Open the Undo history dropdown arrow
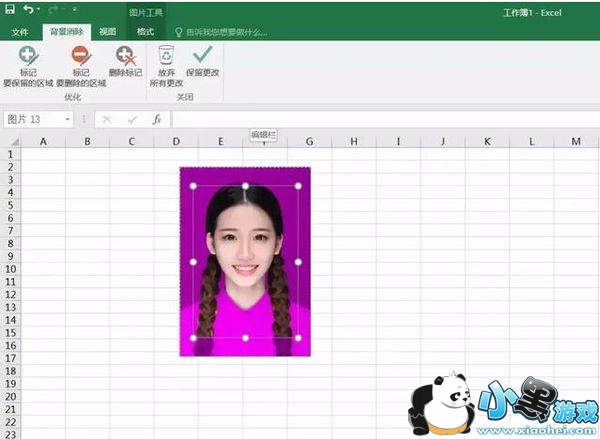The width and height of the screenshot is (600, 439). pyautogui.click(x=39, y=10)
